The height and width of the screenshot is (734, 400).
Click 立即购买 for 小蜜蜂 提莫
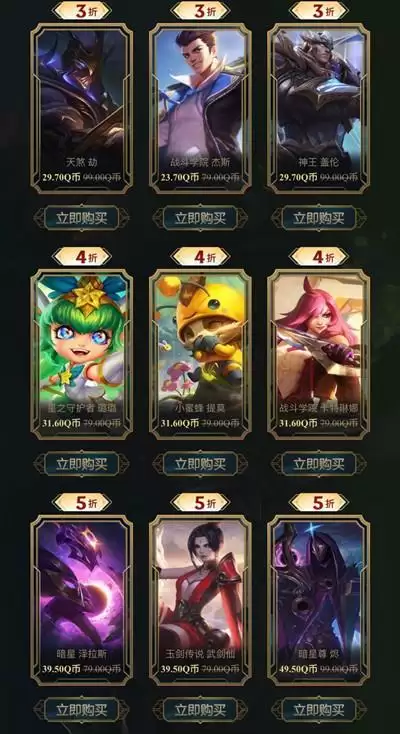point(200,464)
